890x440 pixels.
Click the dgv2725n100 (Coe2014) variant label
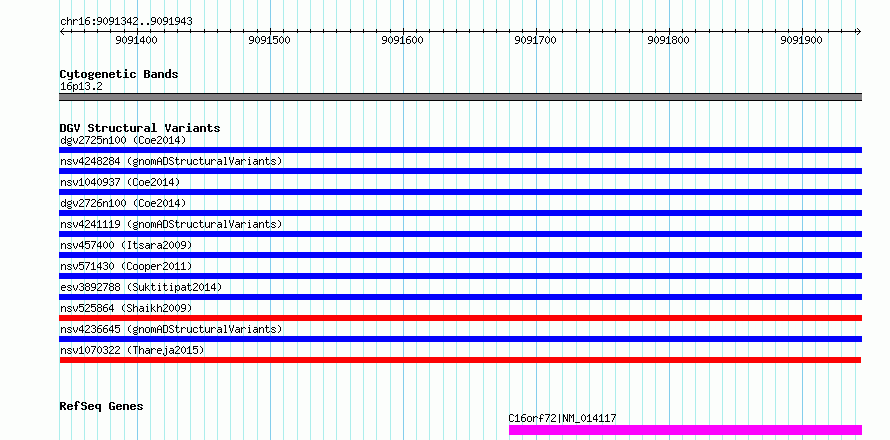coord(123,140)
